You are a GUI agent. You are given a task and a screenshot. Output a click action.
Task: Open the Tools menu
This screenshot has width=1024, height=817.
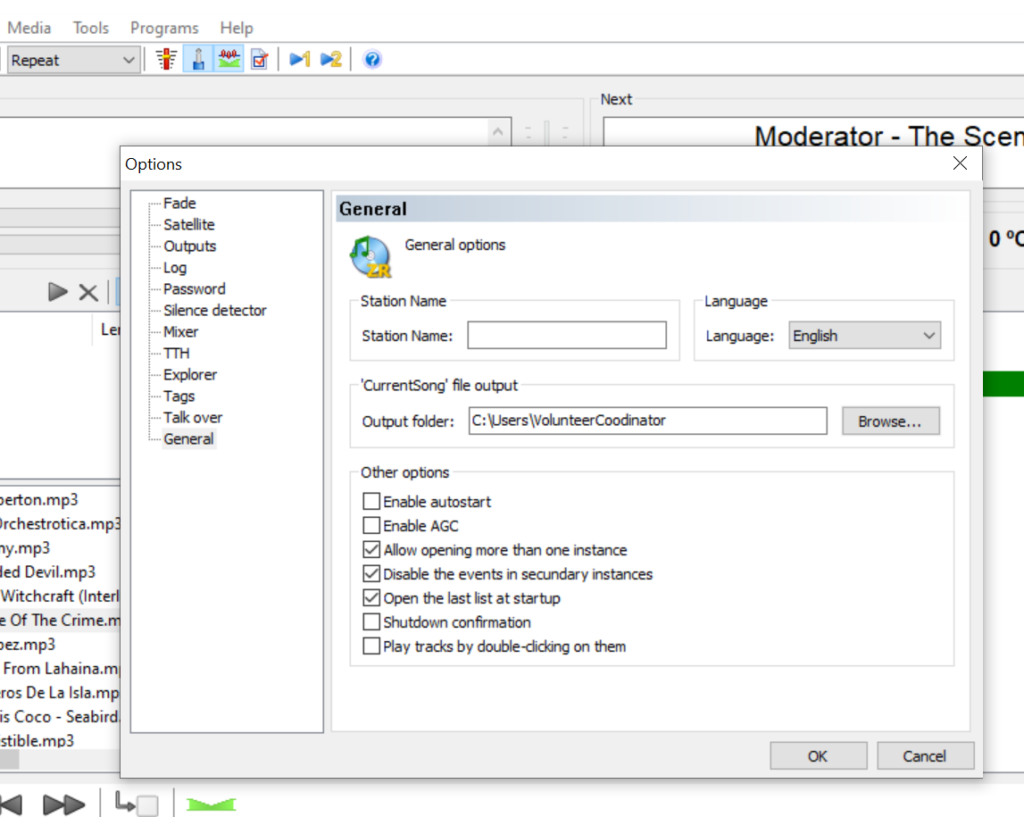(x=91, y=28)
